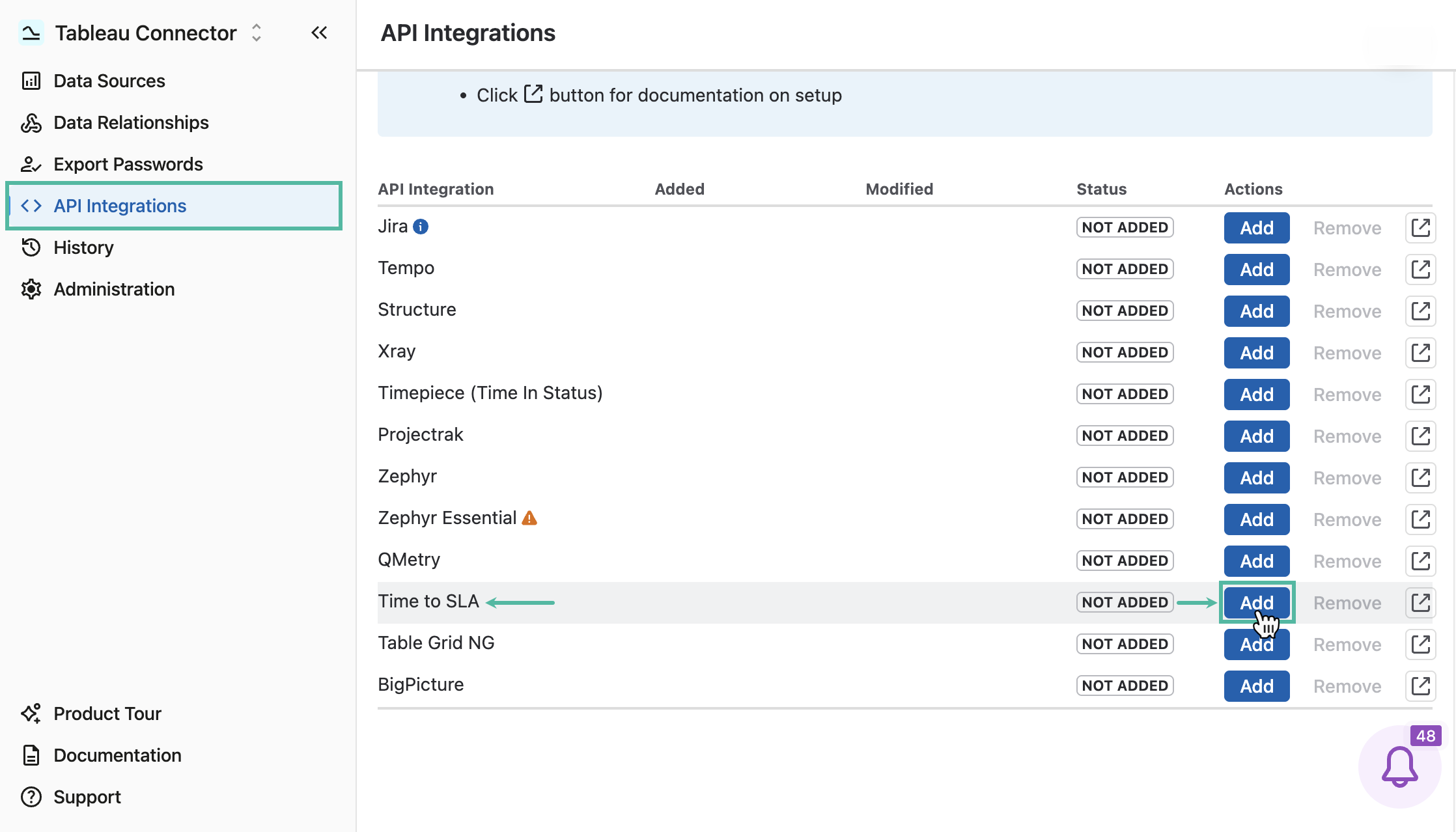Click the Modified column header

tap(899, 189)
